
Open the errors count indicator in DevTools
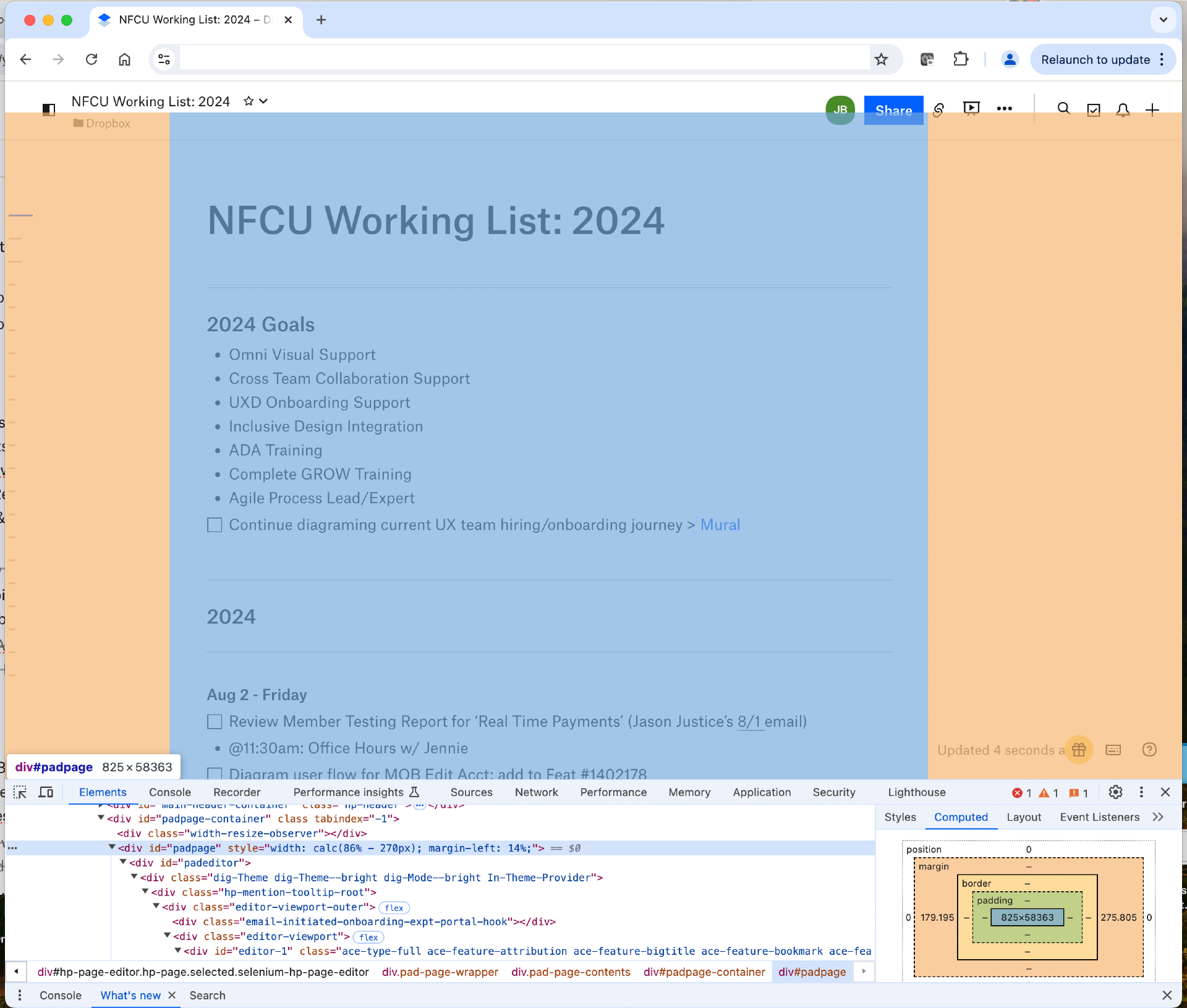click(1021, 792)
